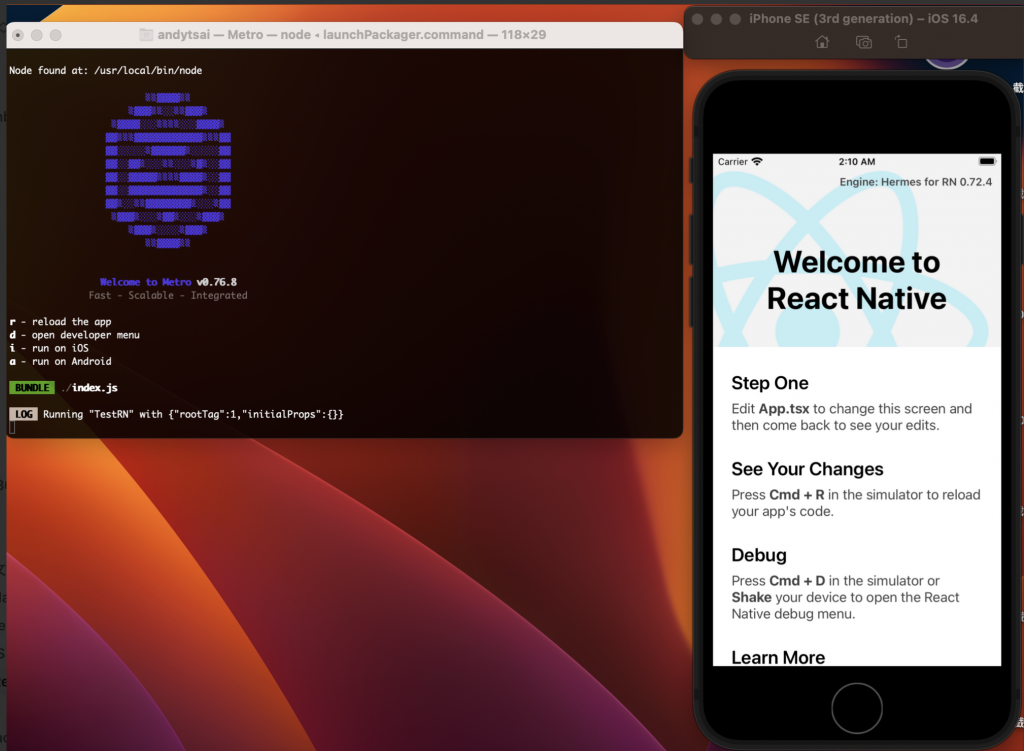The width and height of the screenshot is (1024, 751).
Task: Click the '2:10 AM' clock in the simulator
Action: click(856, 161)
